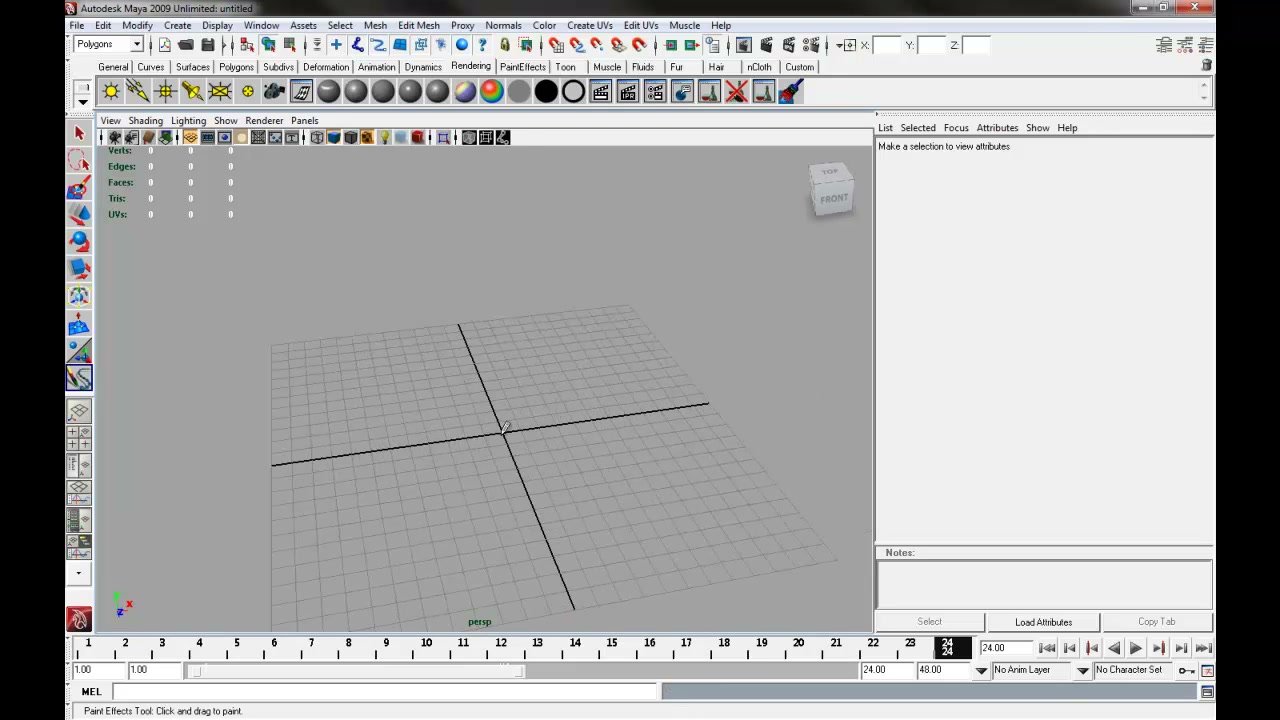Click the FRONT face of view cube
This screenshot has width=1280, height=720.
(834, 198)
